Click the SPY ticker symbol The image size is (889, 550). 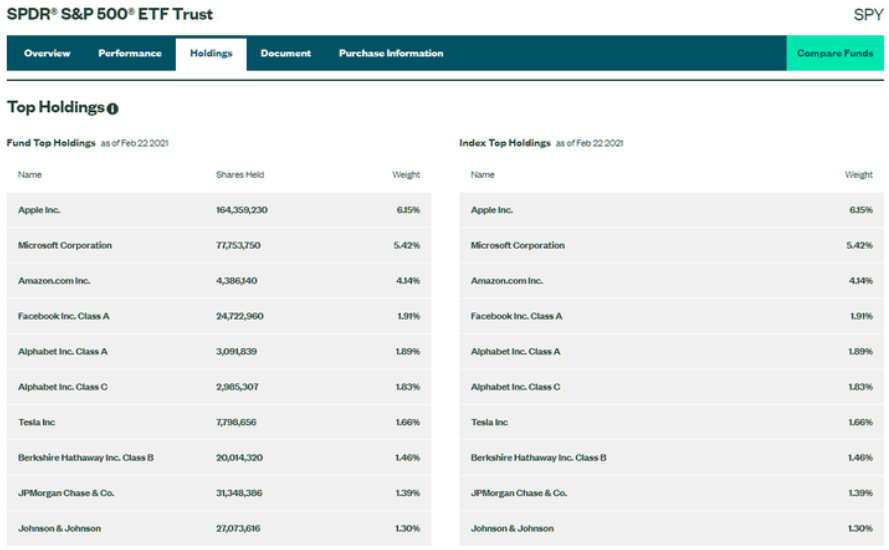[x=868, y=15]
